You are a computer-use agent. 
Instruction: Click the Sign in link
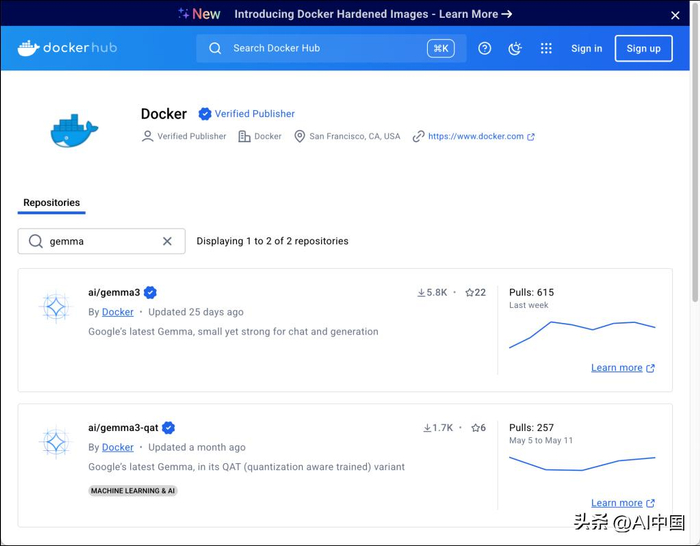tap(587, 48)
